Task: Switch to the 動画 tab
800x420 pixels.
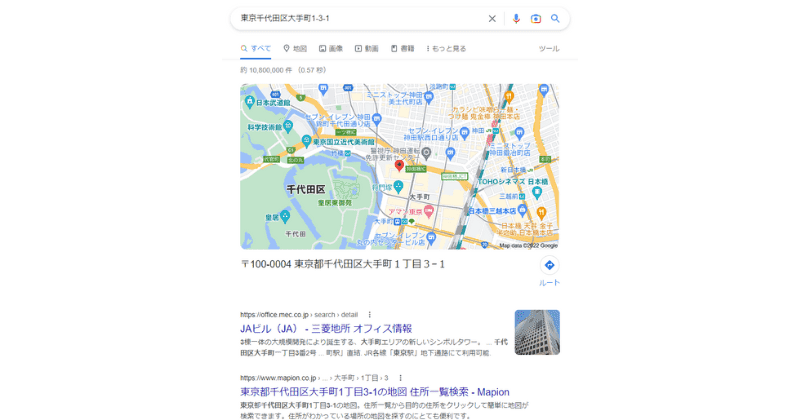Action: (366, 49)
